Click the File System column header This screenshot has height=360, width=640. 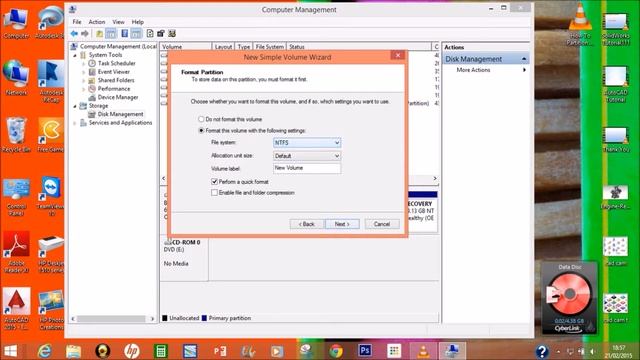[x=269, y=47]
